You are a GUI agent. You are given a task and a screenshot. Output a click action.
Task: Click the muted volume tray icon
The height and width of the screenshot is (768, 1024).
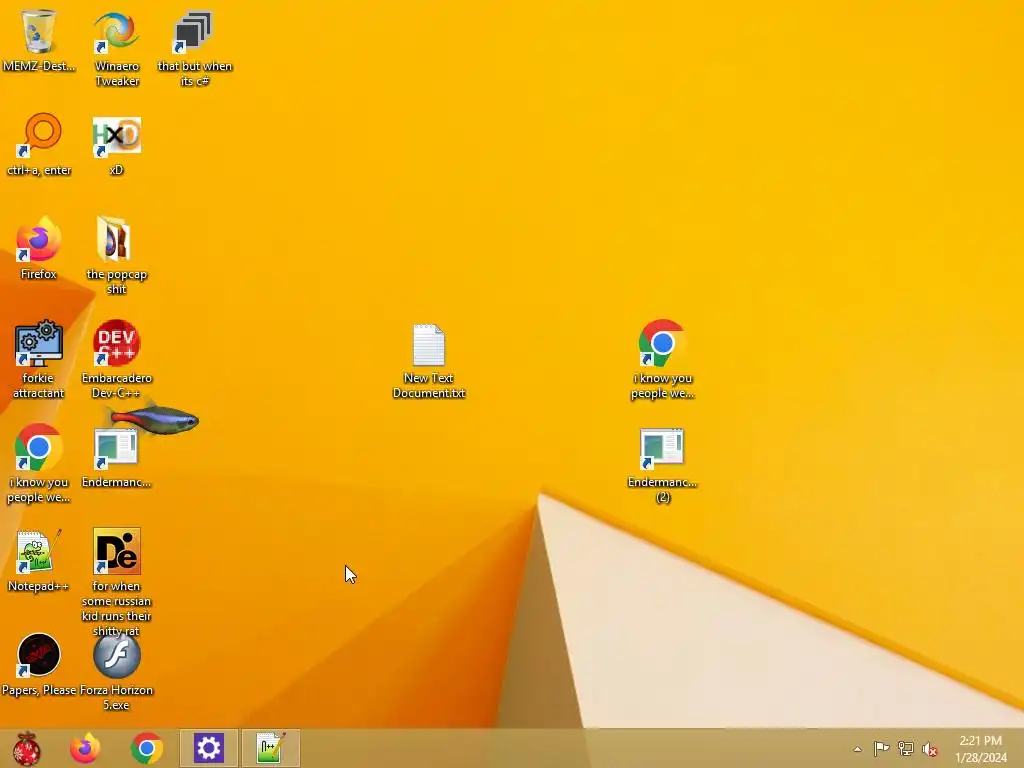pos(930,749)
